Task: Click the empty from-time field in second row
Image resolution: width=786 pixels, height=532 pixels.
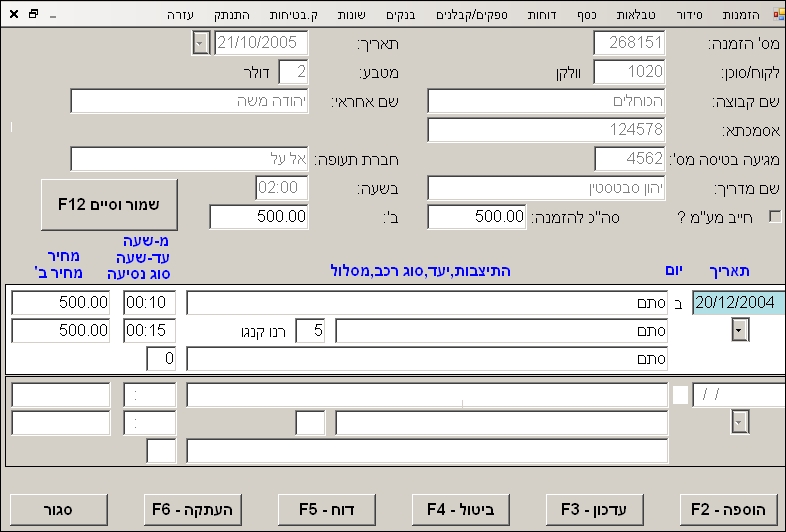Action: click(149, 395)
